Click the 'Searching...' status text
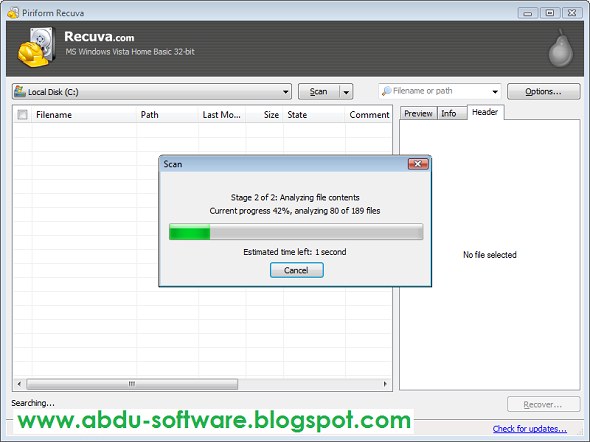This screenshot has height=442, width=590. [33, 403]
